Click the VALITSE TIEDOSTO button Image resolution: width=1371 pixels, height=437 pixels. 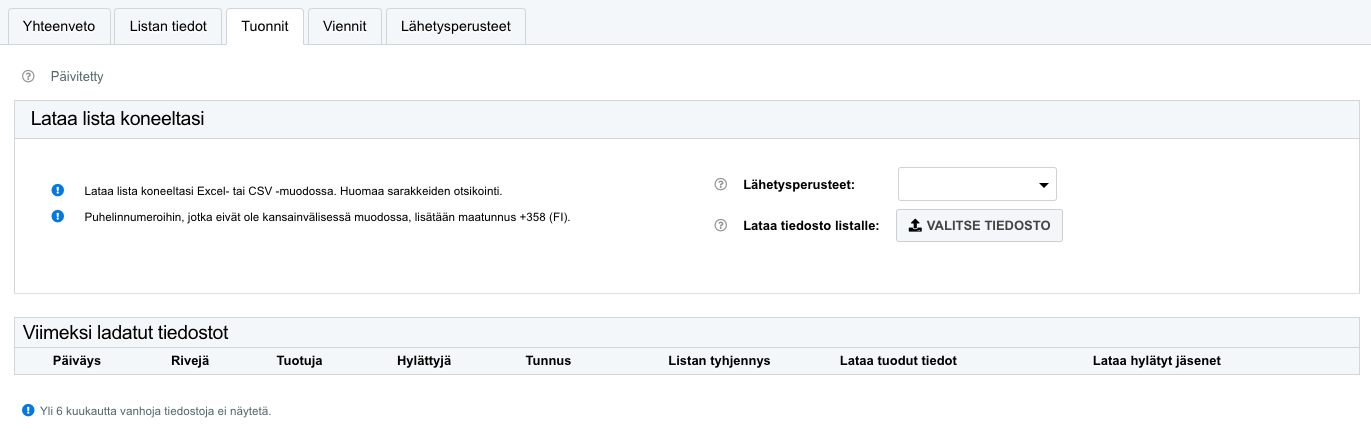tap(979, 226)
